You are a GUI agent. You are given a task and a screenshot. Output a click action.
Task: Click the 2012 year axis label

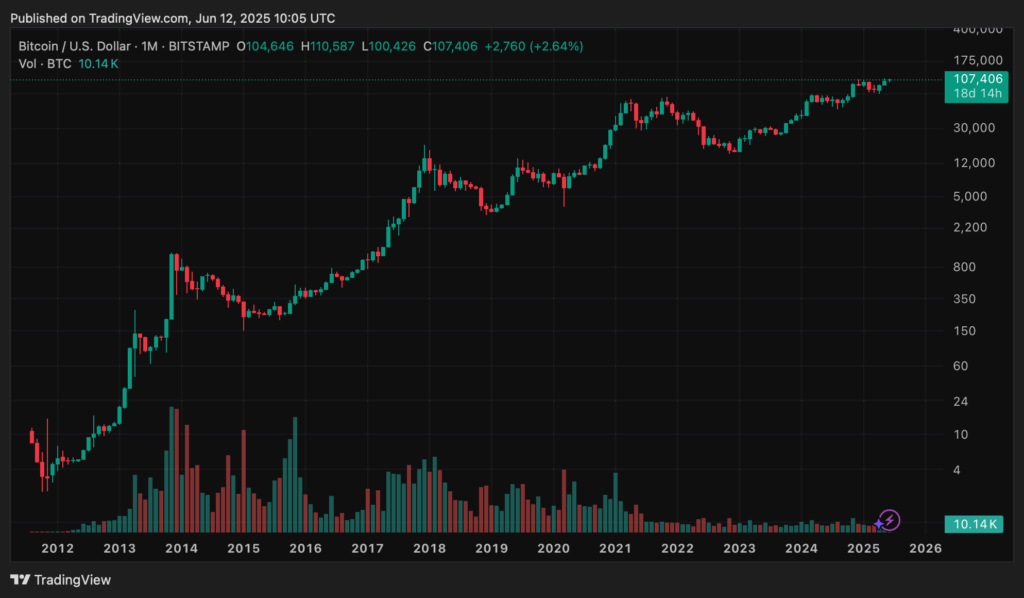(57, 548)
